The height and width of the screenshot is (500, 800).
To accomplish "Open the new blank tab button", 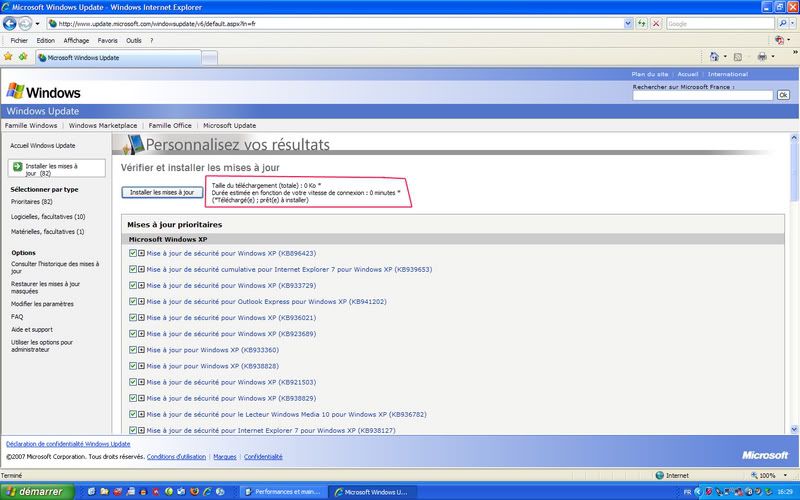I will click(x=209, y=58).
